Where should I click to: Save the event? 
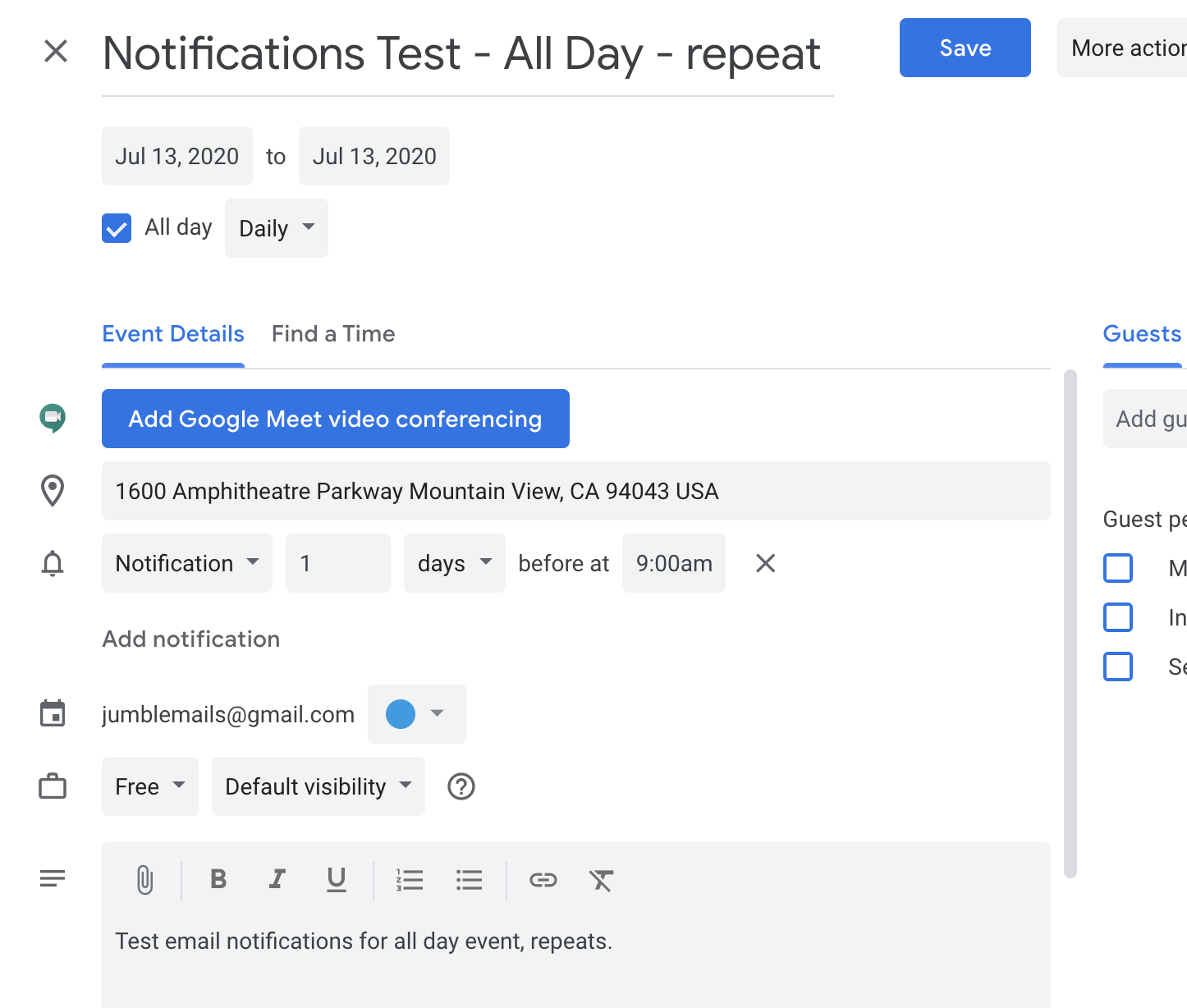[x=965, y=48]
